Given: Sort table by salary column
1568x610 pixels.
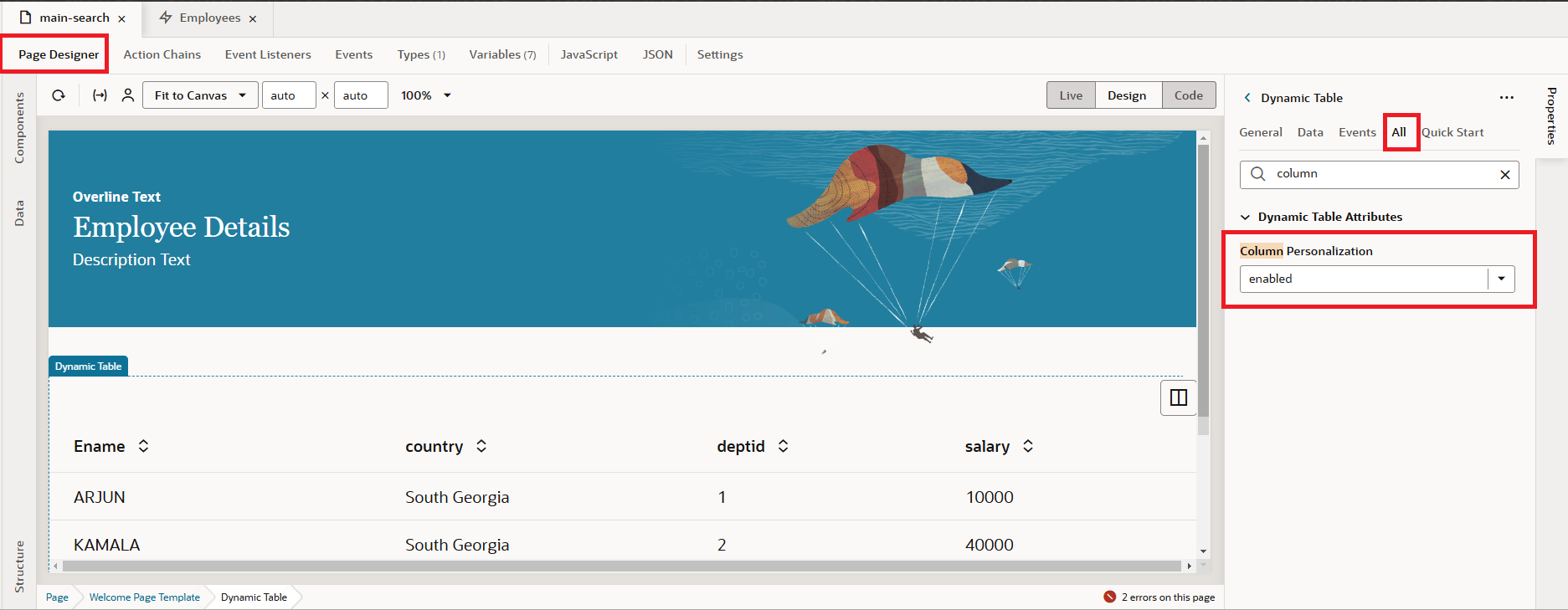Looking at the screenshot, I should point(1028,446).
